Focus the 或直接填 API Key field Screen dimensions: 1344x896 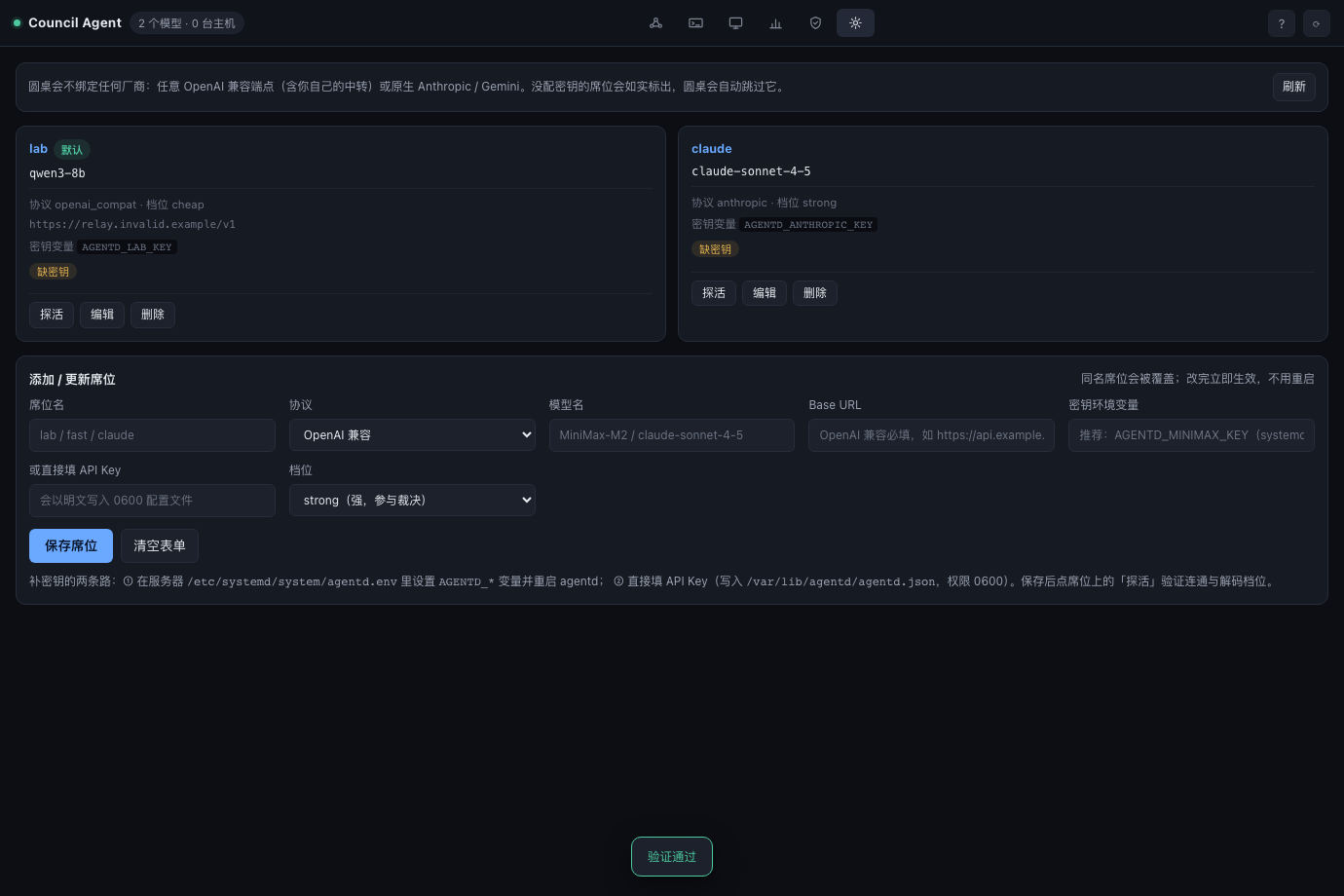click(x=152, y=501)
